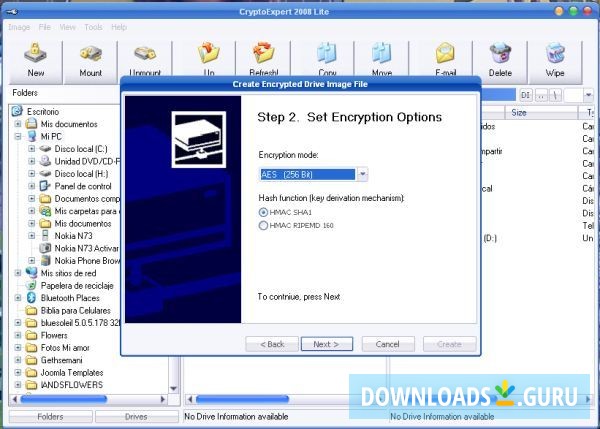Click folder tree horizontal scrollbar thumb
This screenshot has height=429, width=600.
tap(64, 400)
